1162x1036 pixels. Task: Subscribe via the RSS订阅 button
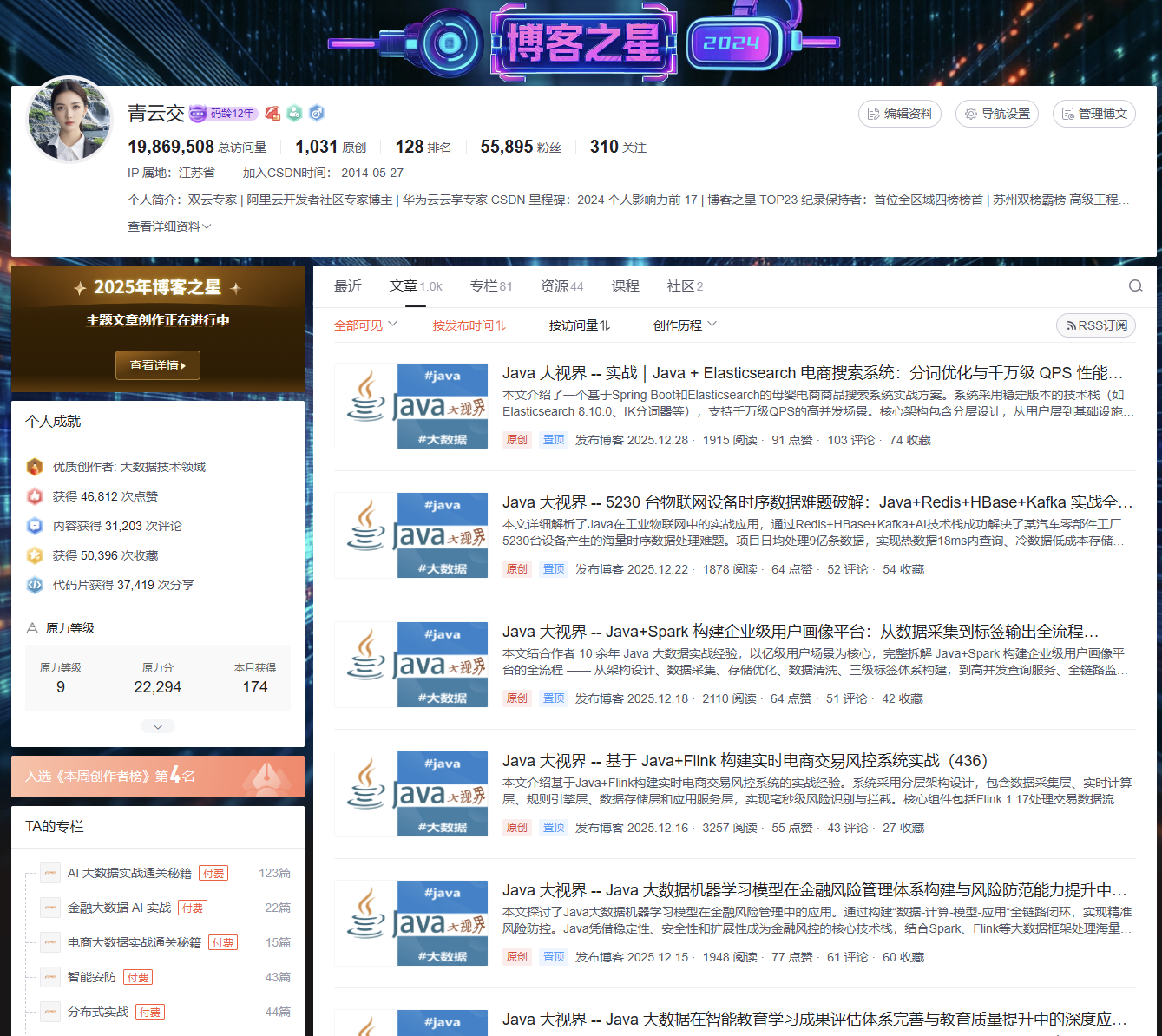1096,325
